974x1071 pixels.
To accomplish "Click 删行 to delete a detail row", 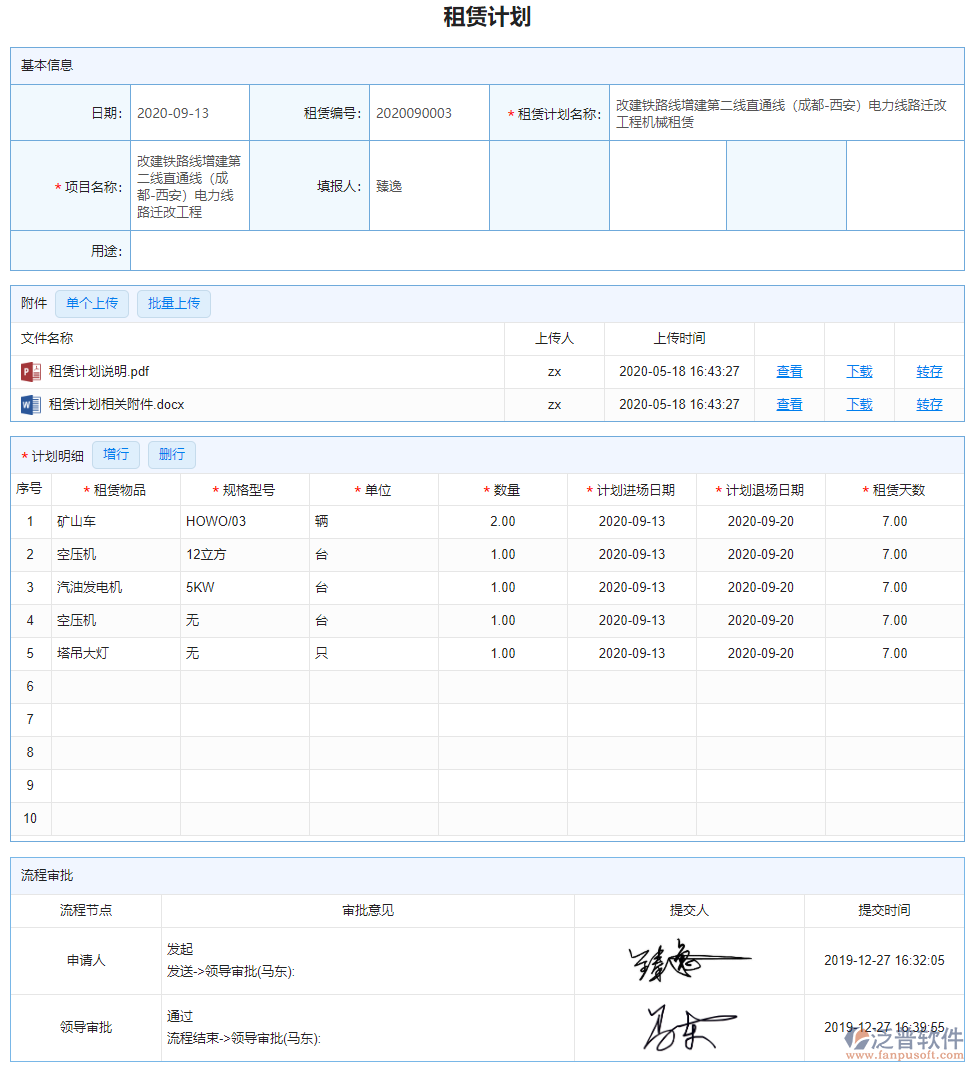I will point(171,454).
